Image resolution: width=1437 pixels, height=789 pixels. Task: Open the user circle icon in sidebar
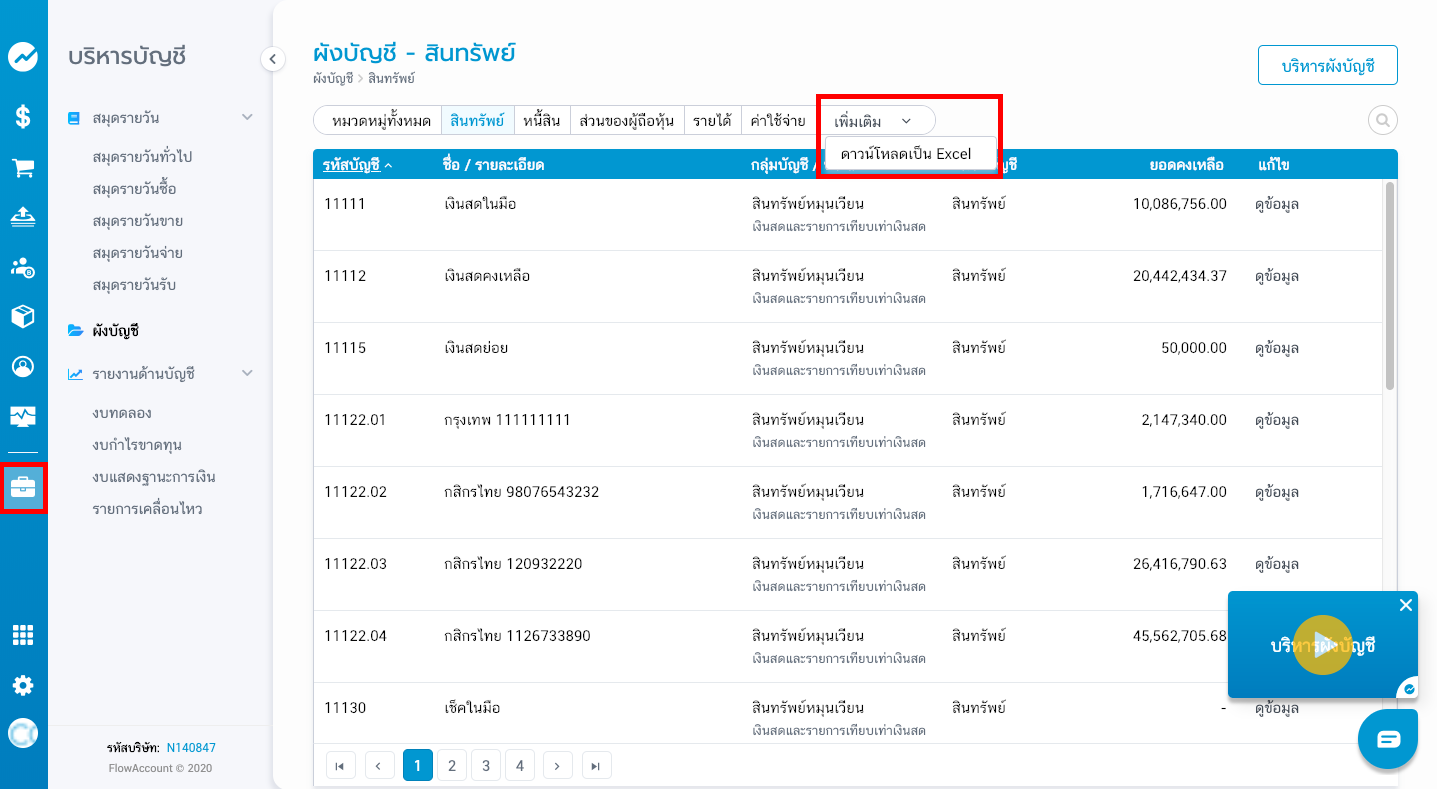coord(23,366)
